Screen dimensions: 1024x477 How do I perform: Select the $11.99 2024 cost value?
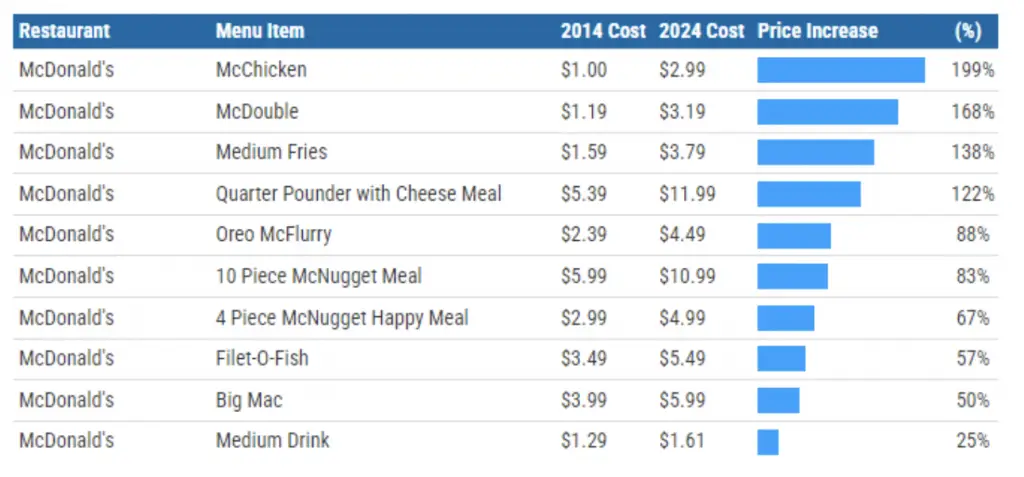[687, 193]
